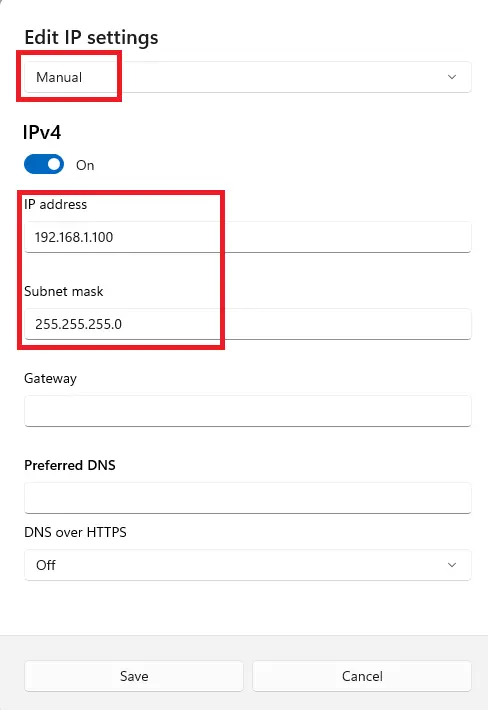
Task: Click the chevron arrow beside Manual
Action: [452, 77]
